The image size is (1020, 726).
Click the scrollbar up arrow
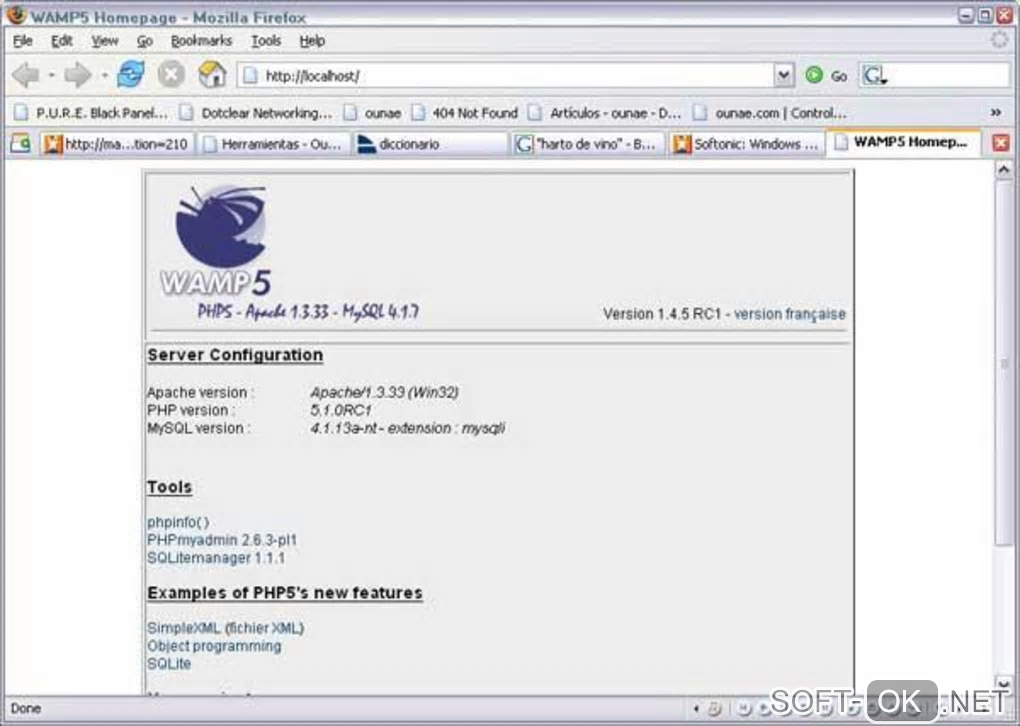click(x=1004, y=170)
